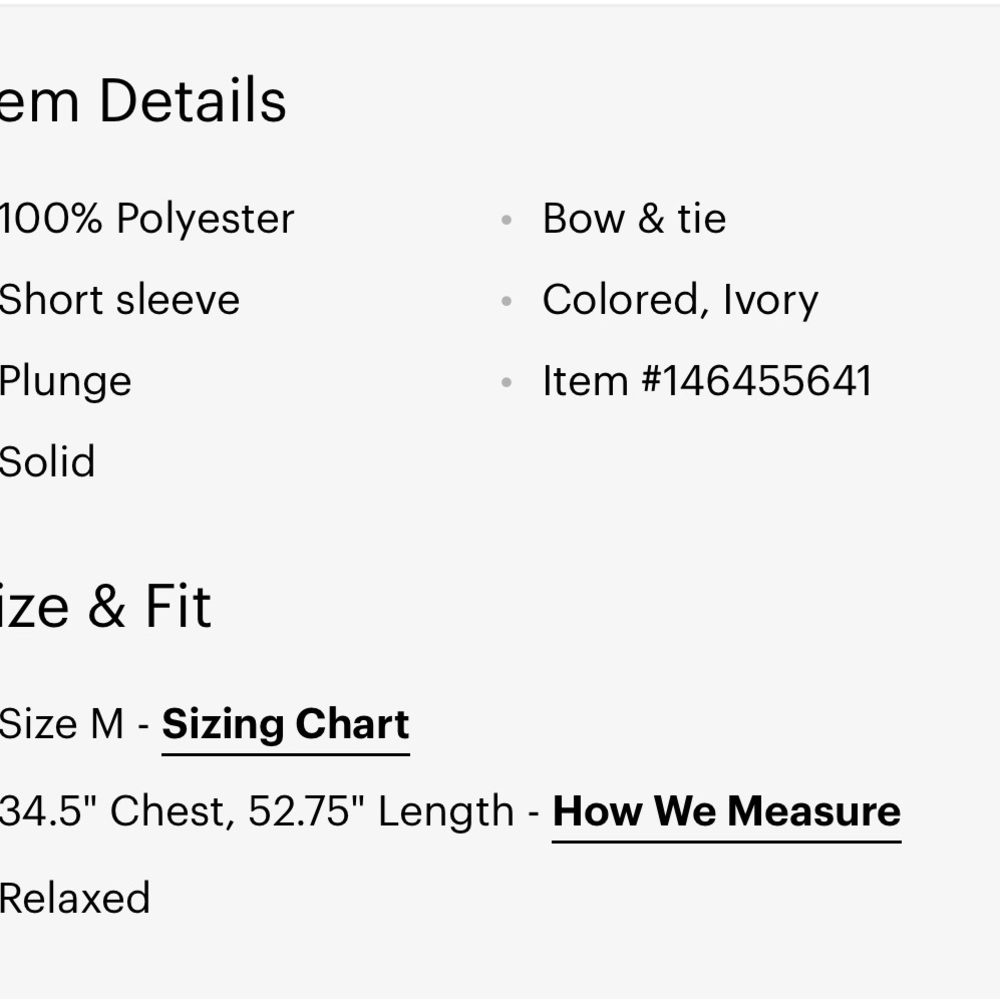Click the Item Details heading

(x=143, y=100)
